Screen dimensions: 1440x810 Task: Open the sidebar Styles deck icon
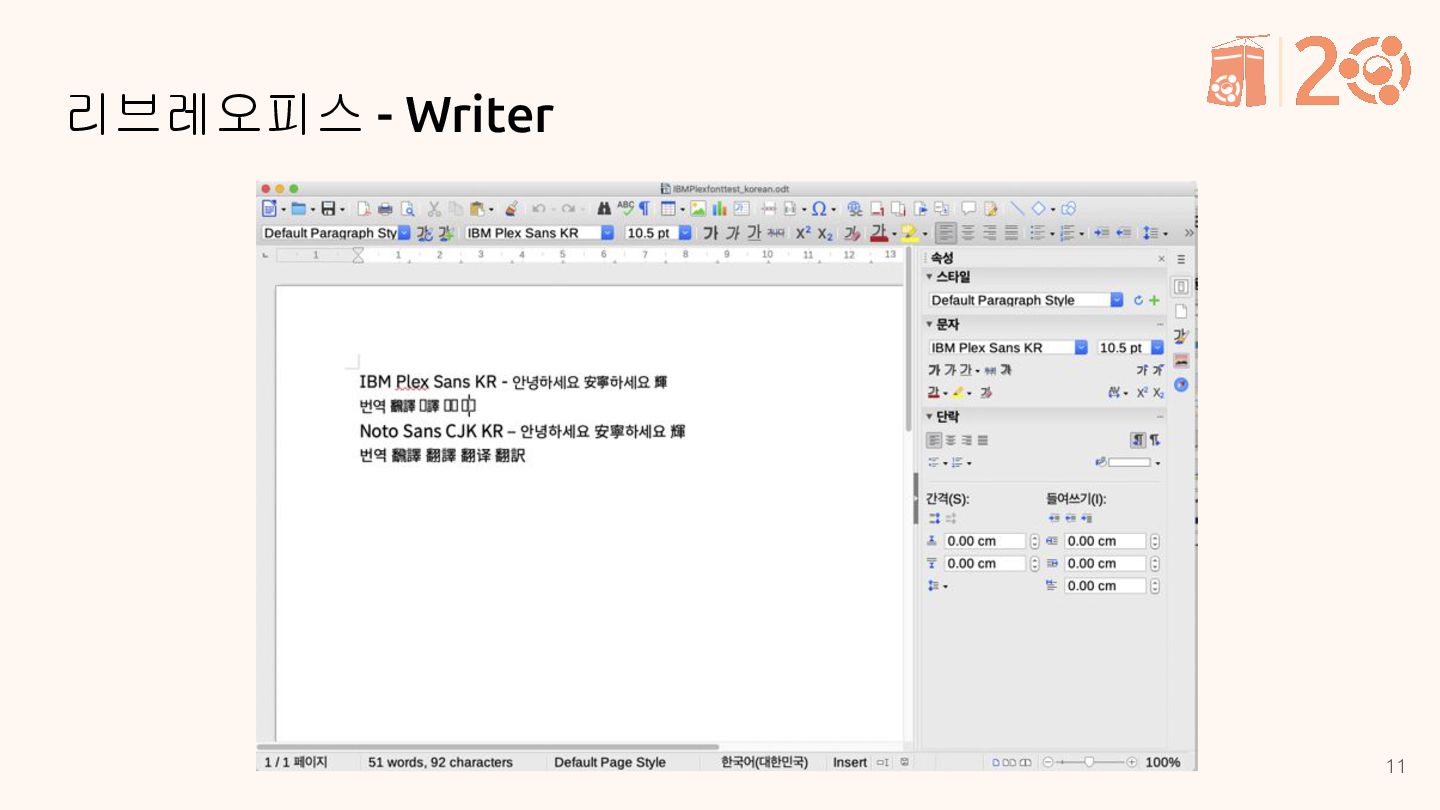click(1181, 337)
